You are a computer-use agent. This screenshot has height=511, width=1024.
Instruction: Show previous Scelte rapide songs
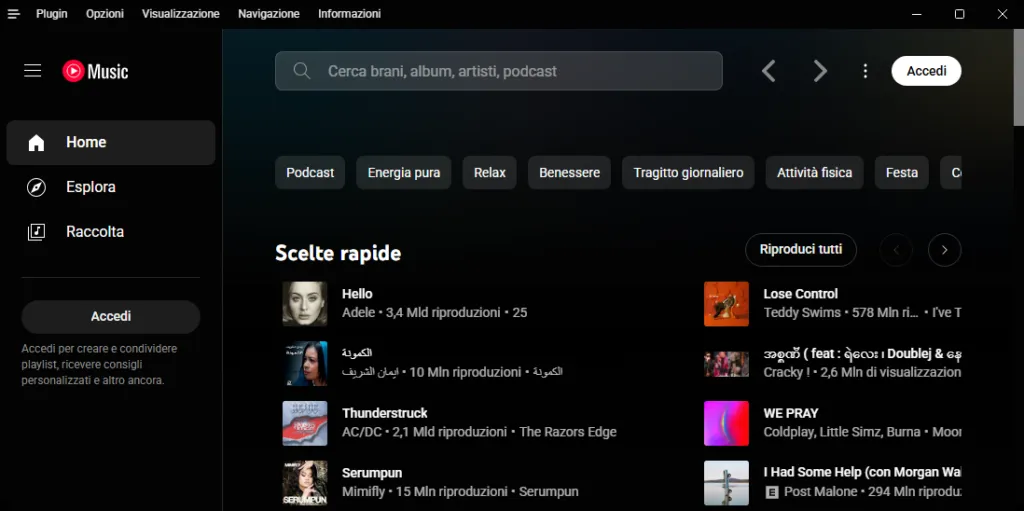point(896,250)
